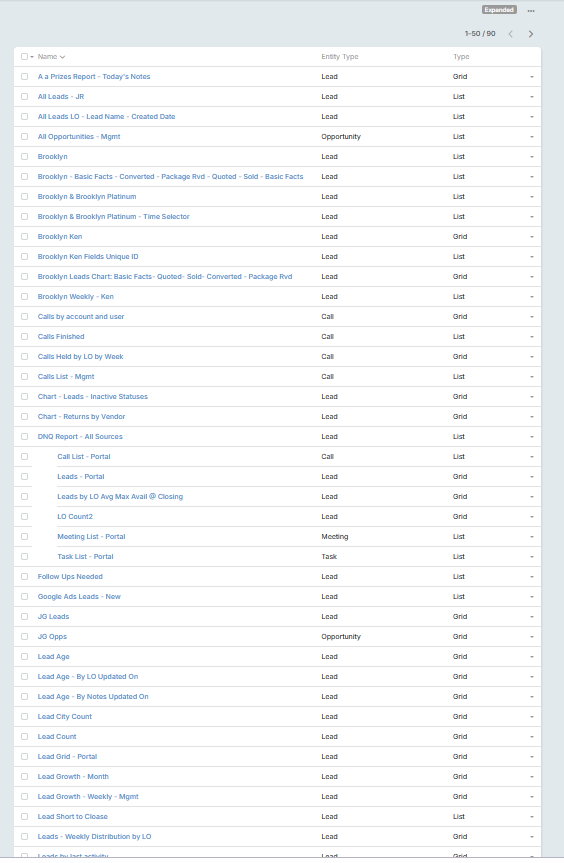Open Leads by LO Avg Max Avail @ Closing
Image resolution: width=564 pixels, height=863 pixels.
(x=120, y=496)
